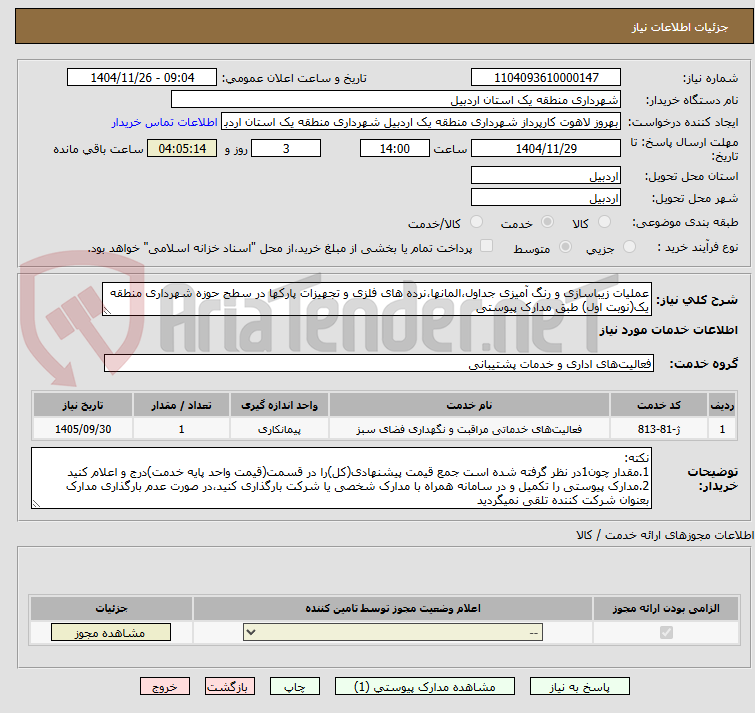The height and width of the screenshot is (713, 755).
Task: Click the استان محل تحویل field
Action: pyautogui.click(x=546, y=176)
